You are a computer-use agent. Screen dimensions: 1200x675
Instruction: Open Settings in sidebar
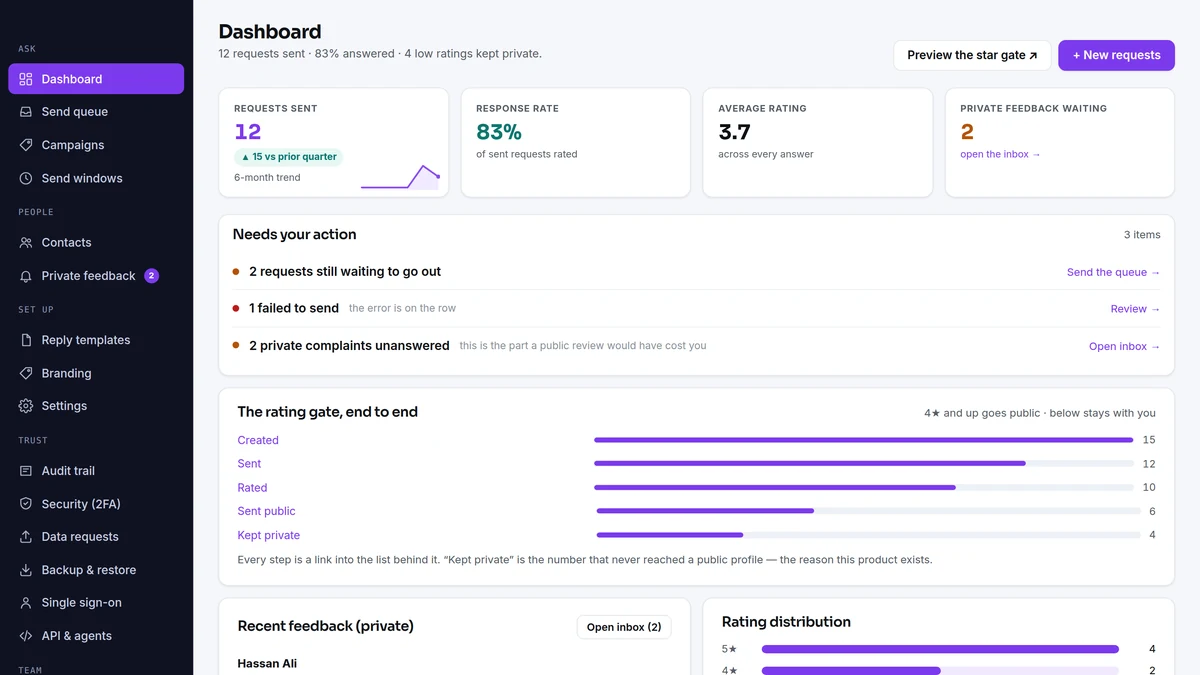click(x=96, y=406)
